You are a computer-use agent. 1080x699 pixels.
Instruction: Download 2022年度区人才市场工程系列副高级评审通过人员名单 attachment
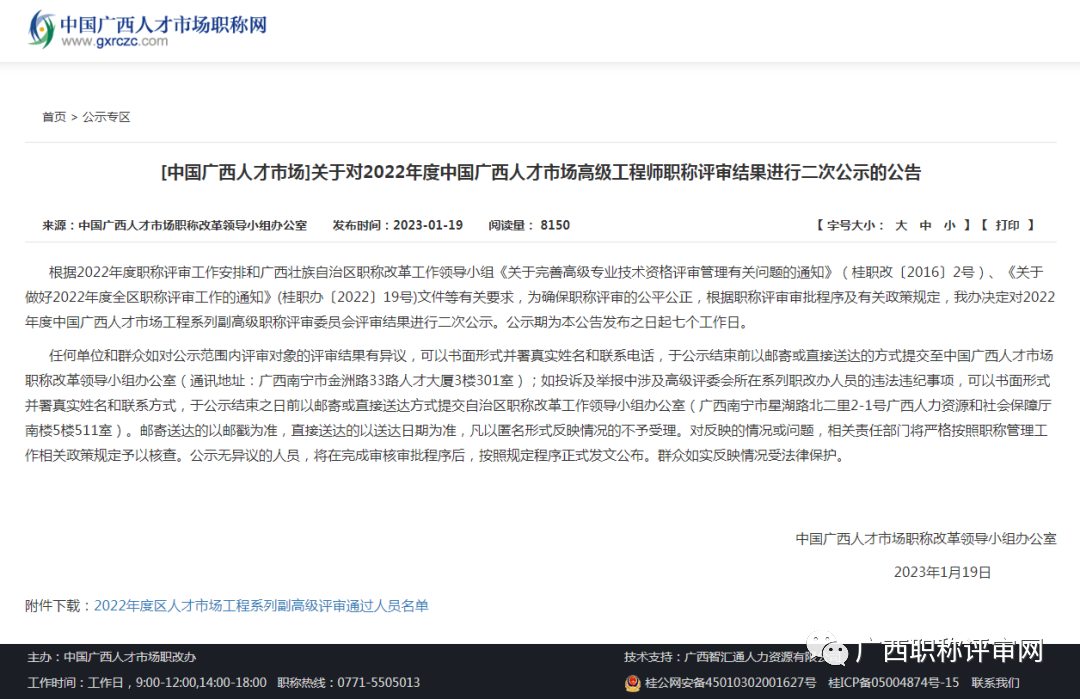click(261, 606)
